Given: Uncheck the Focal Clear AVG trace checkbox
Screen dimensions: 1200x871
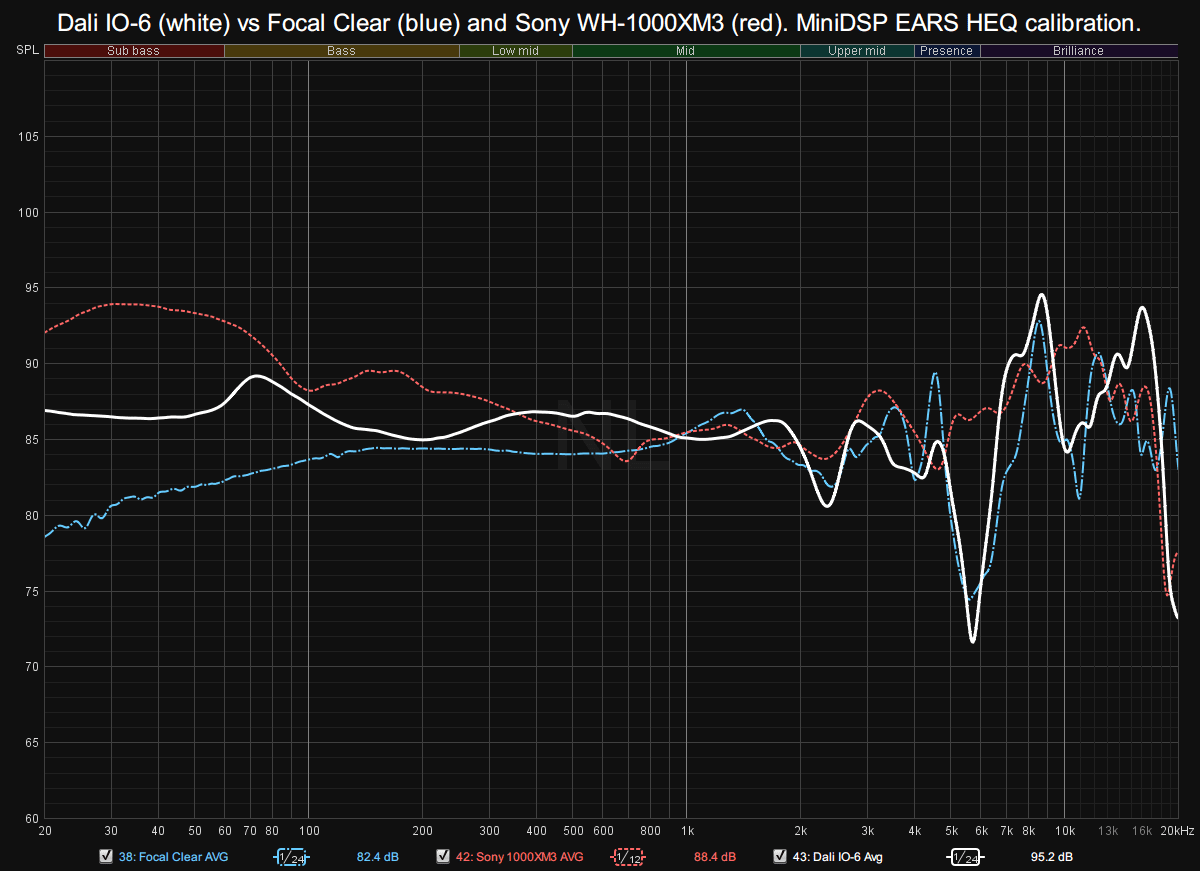Looking at the screenshot, I should (x=106, y=857).
